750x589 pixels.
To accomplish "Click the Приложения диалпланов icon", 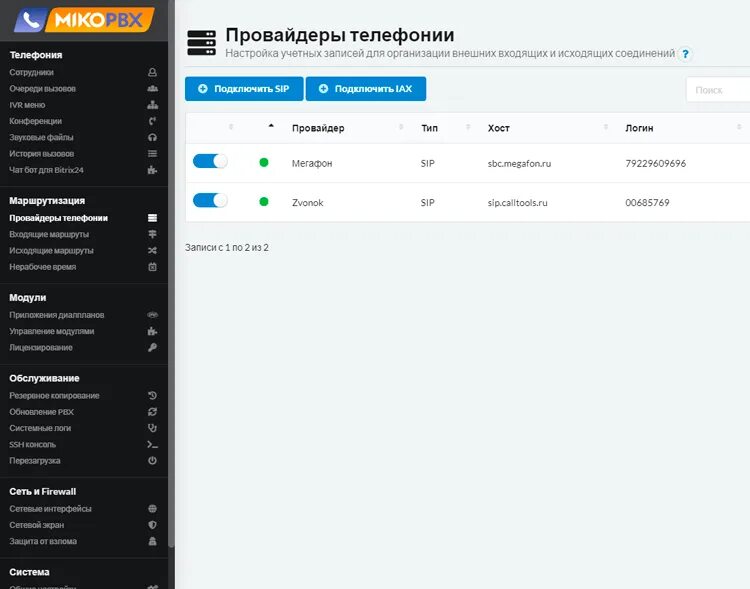I will 152,315.
